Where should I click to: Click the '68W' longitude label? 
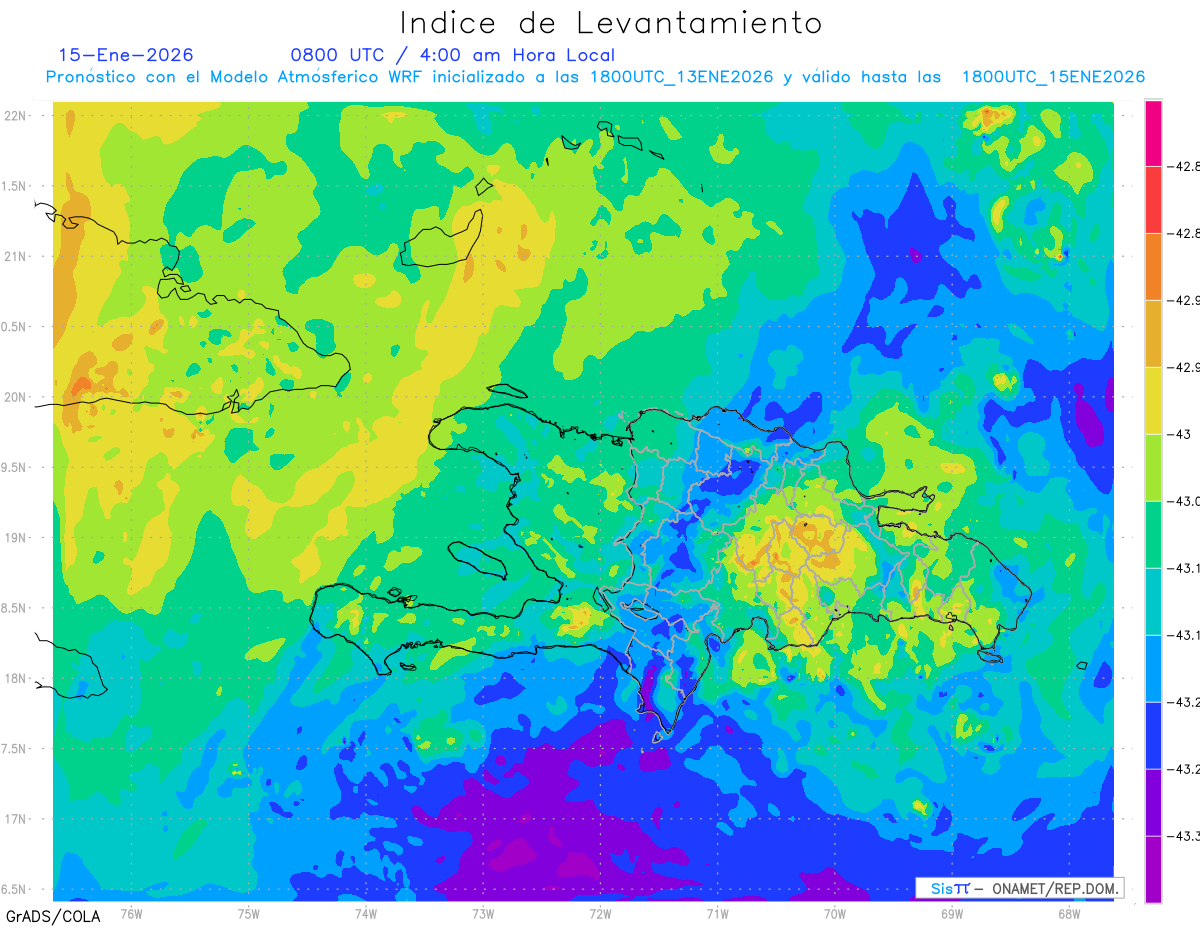coord(1069,914)
